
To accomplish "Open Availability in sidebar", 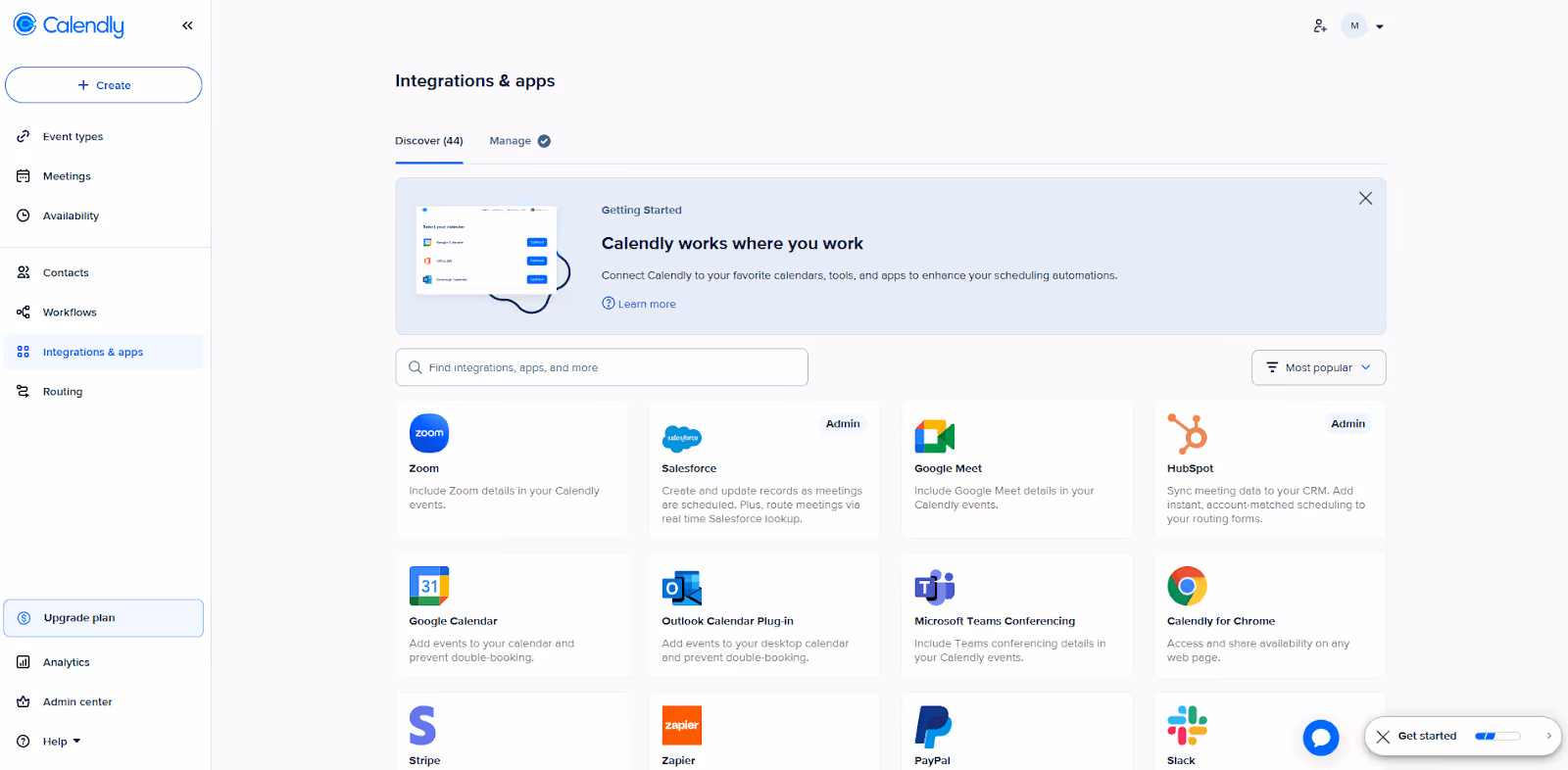I will 71,216.
